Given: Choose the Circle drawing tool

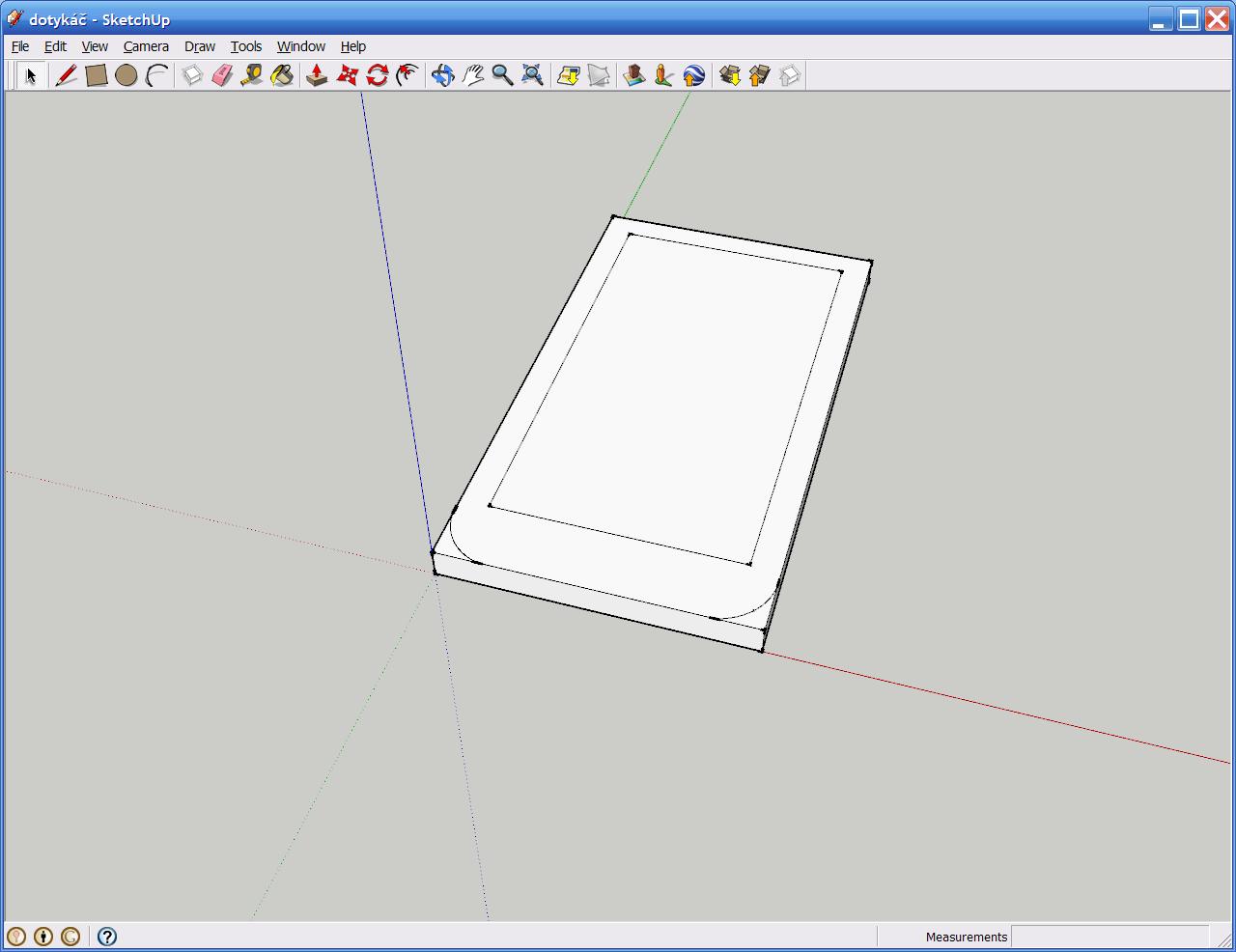Looking at the screenshot, I should coord(126,75).
